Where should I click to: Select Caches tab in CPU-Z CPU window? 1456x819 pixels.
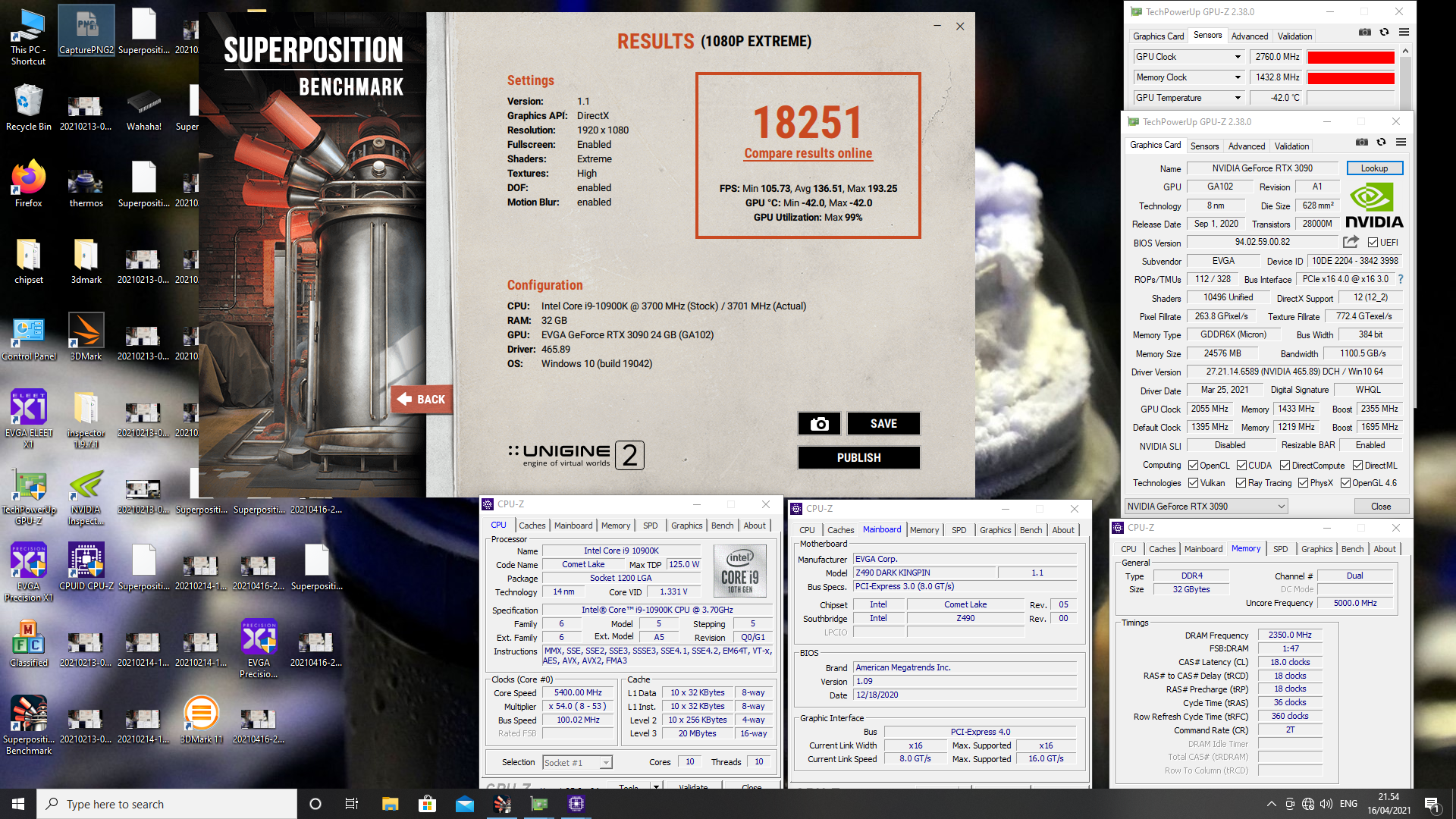pos(532,526)
